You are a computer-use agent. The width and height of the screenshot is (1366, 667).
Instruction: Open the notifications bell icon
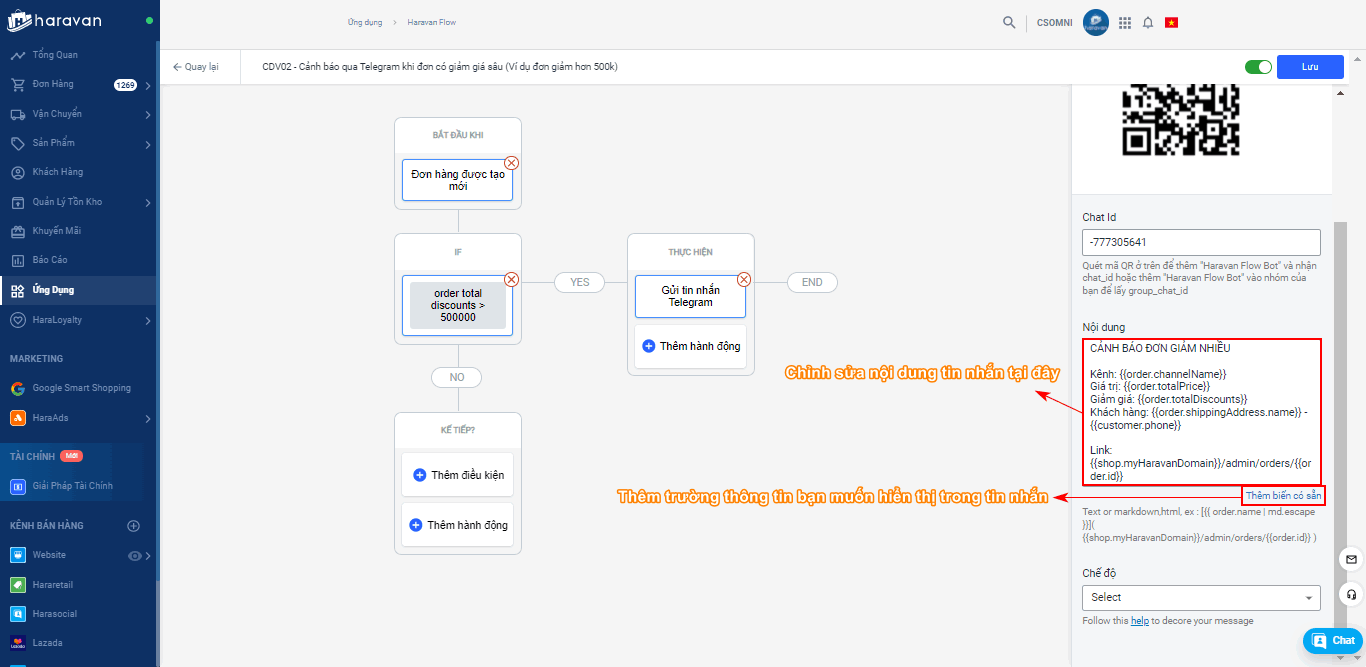[x=1148, y=22]
